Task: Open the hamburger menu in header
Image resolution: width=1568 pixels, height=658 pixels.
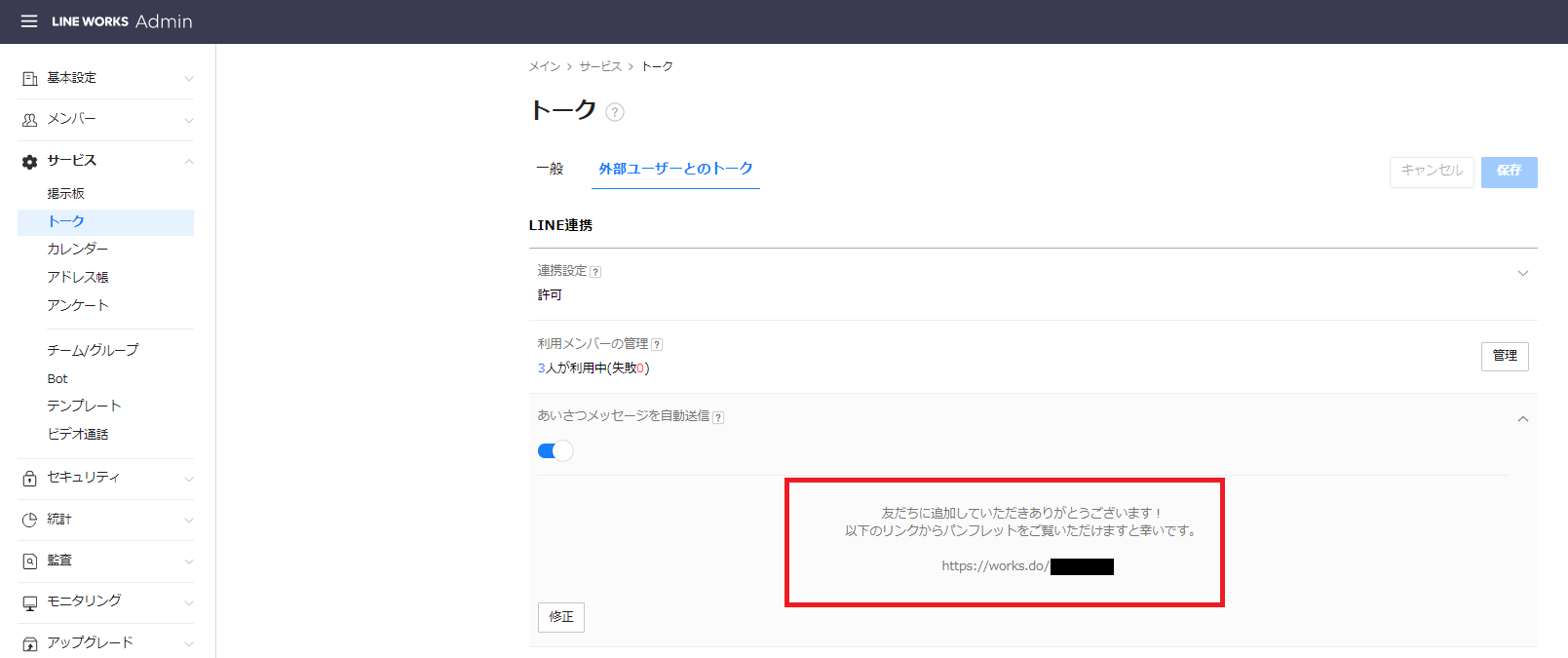Action: [29, 21]
